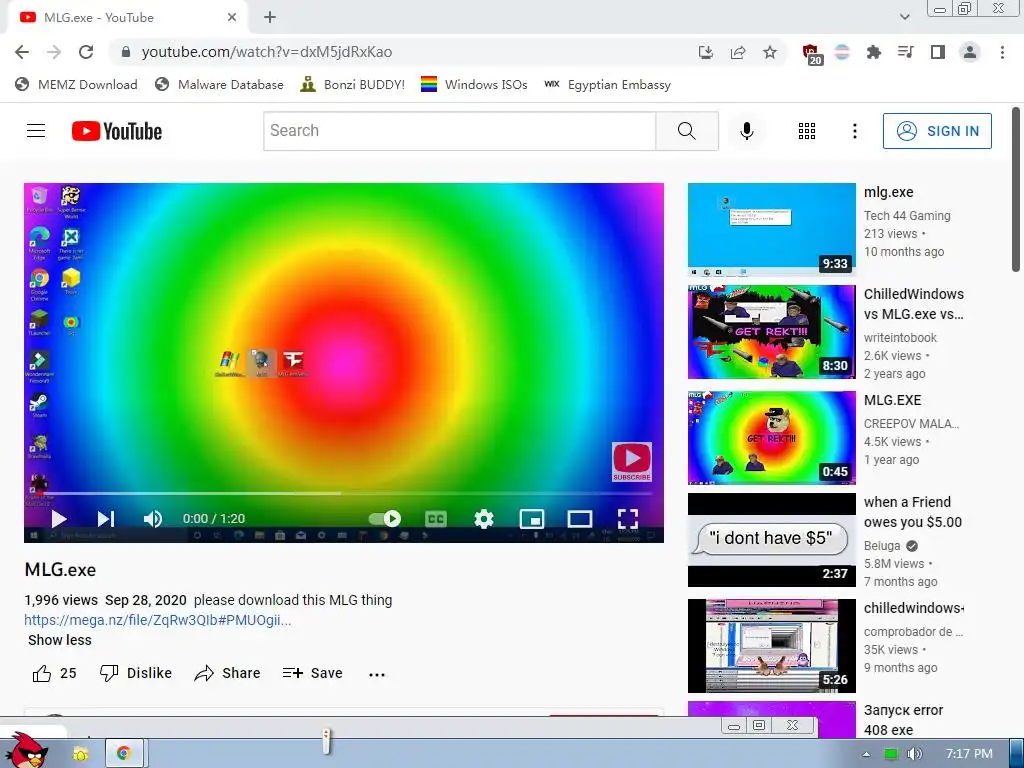Open the player settings gear
Screen dimensions: 1024x768
pyautogui.click(x=484, y=519)
